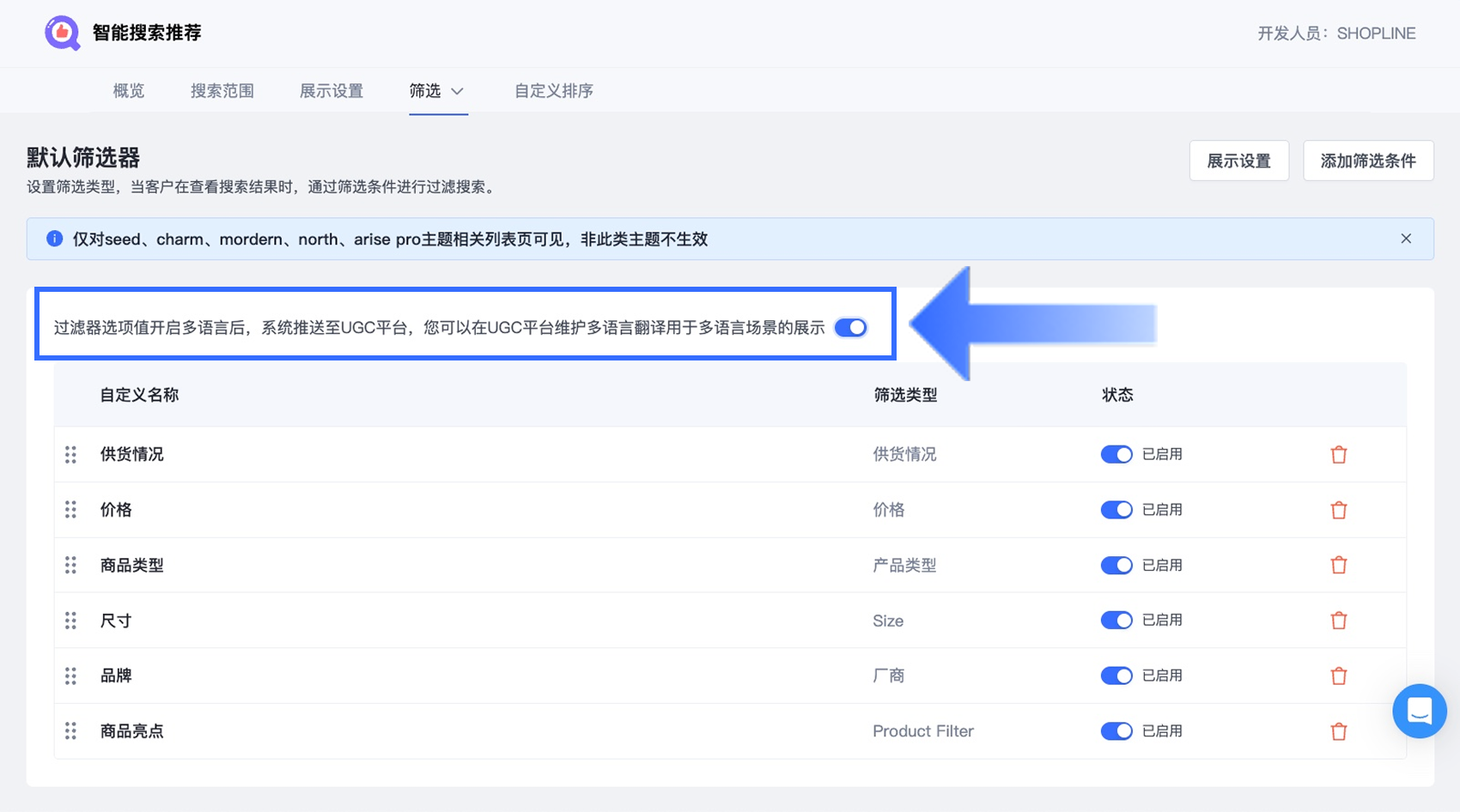1460x812 pixels.
Task: Click the drag handle for 商品亮点
Action: (x=70, y=731)
